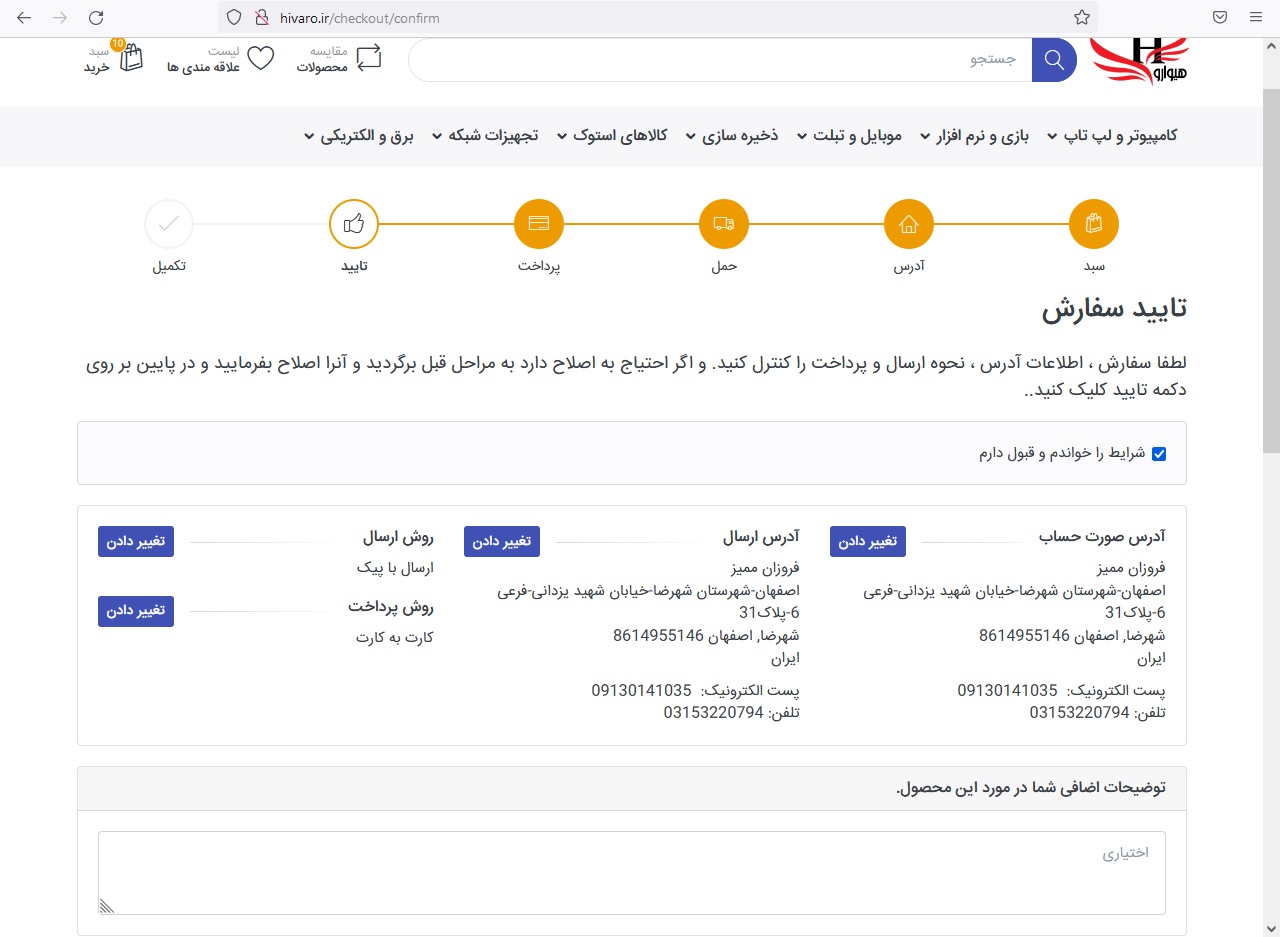Viewport: 1280px width, 937px height.
Task: Bookmark this page with the star icon
Action: [x=1081, y=17]
